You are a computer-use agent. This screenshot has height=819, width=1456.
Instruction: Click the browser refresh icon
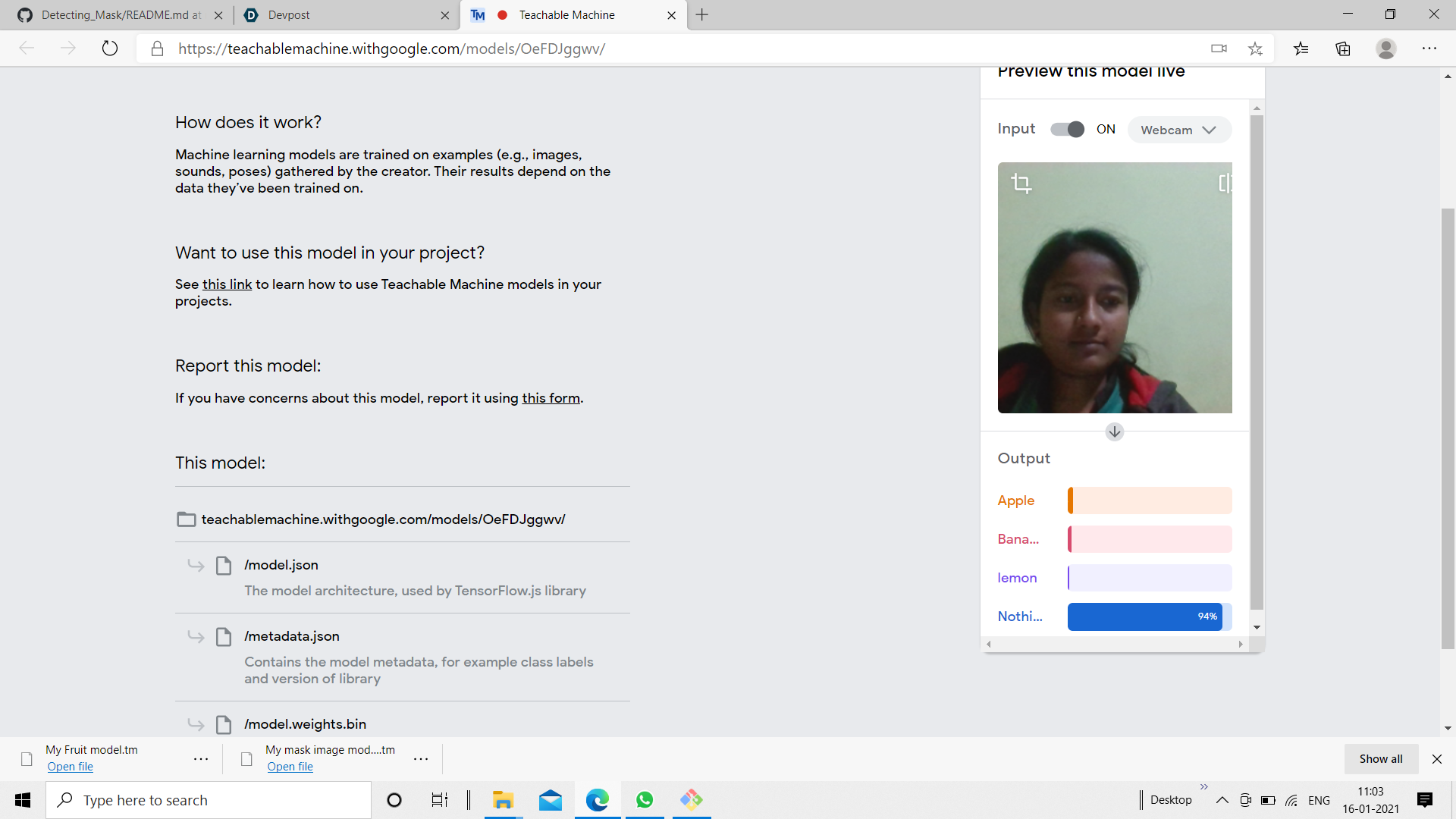tap(110, 49)
